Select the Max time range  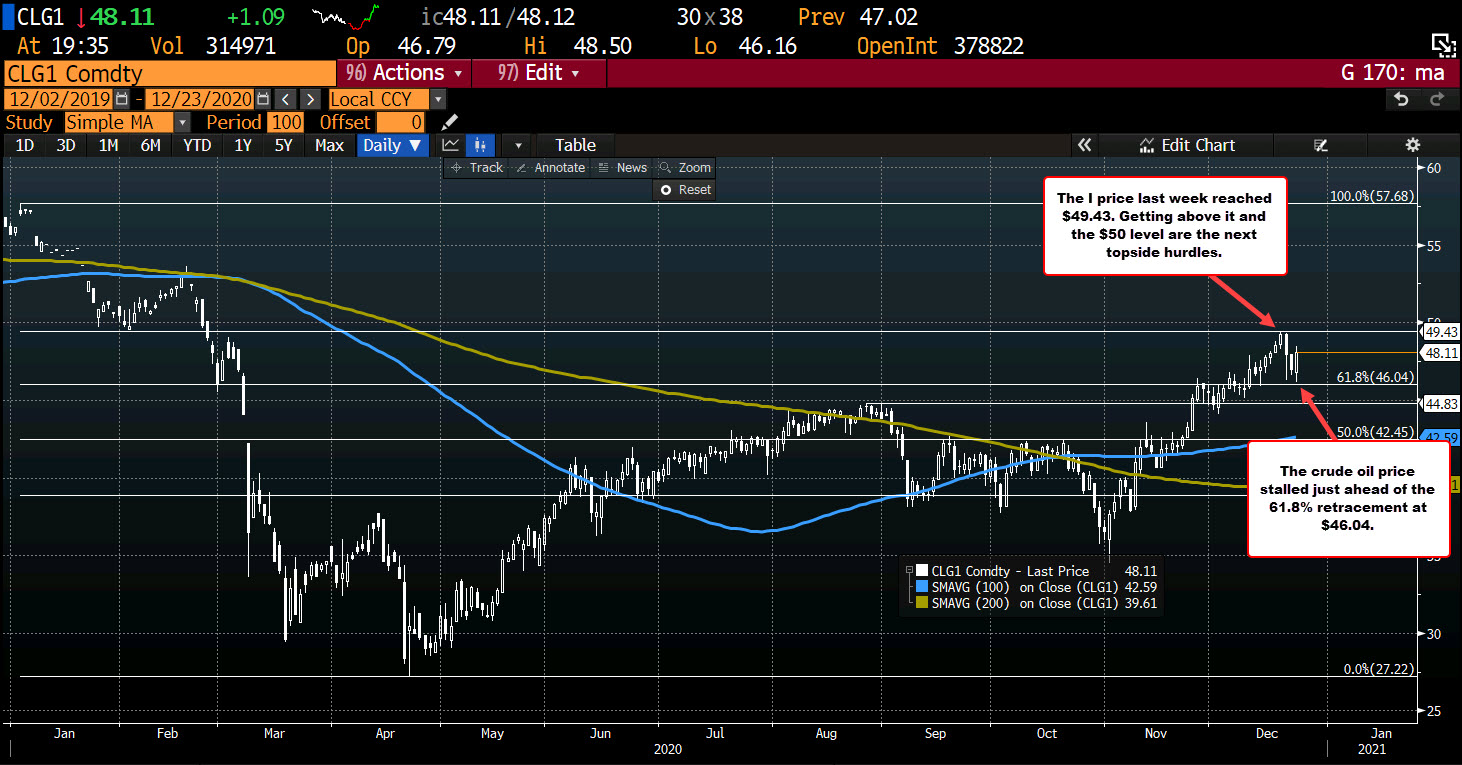(329, 145)
